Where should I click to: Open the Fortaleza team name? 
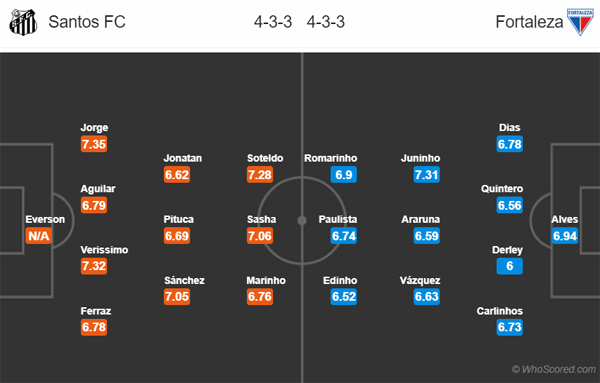pyautogui.click(x=529, y=22)
